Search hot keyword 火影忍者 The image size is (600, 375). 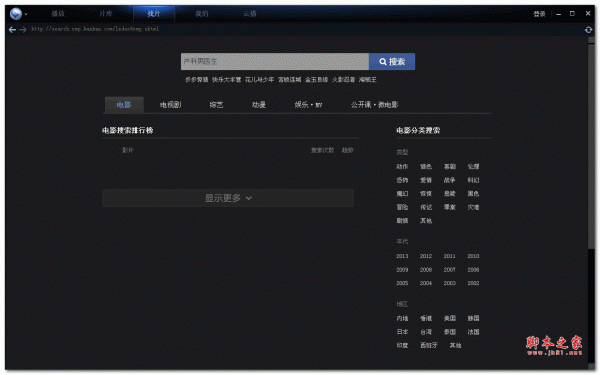[x=343, y=80]
